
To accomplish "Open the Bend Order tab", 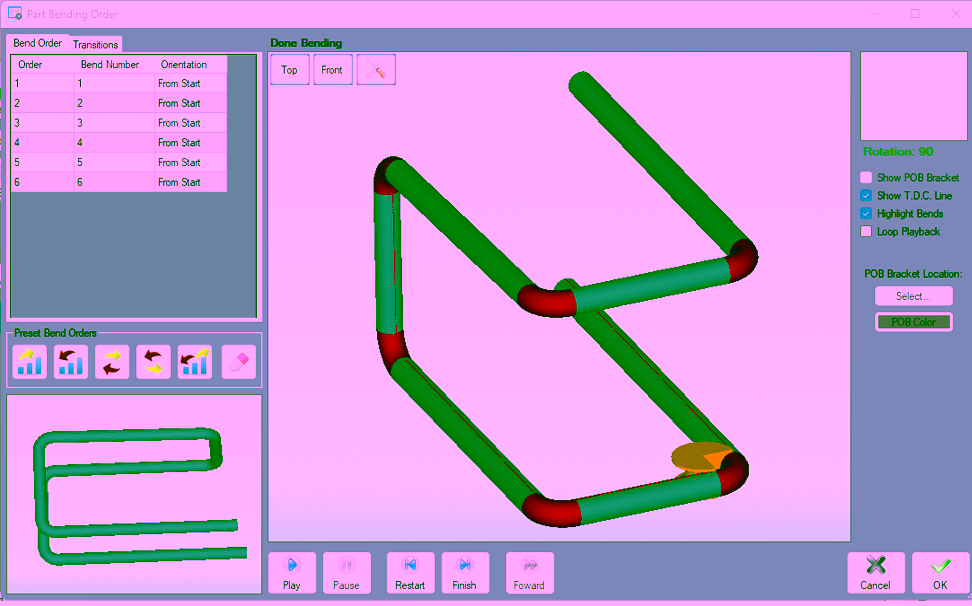I will (37, 43).
